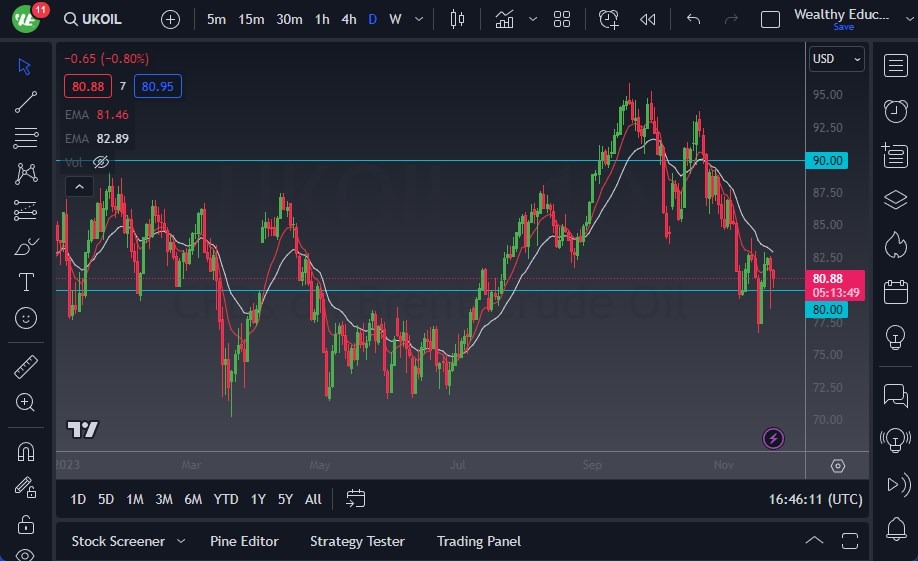Viewport: 918px width, 561px height.
Task: Select the EMA 81.46 indicator label
Action: click(x=97, y=115)
